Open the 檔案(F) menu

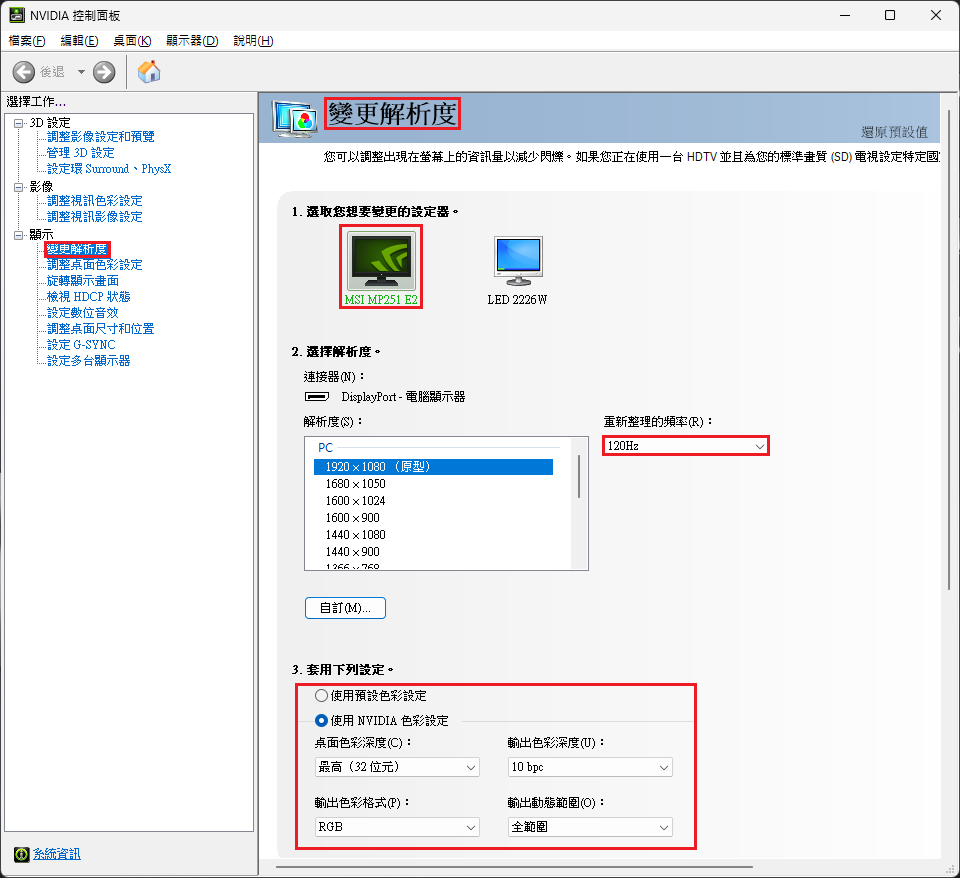tap(27, 41)
